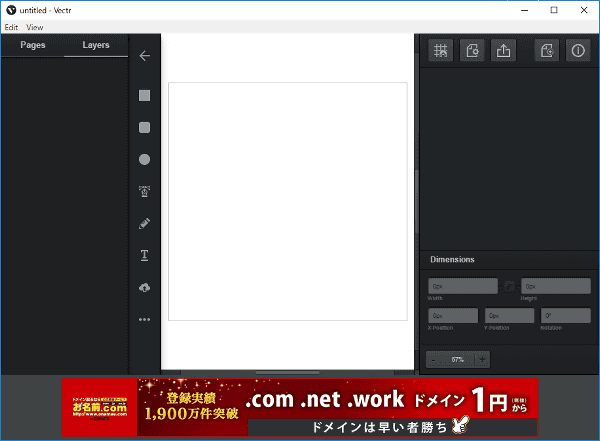600x441 pixels.
Task: Switch to the Pages tab
Action: [x=33, y=45]
